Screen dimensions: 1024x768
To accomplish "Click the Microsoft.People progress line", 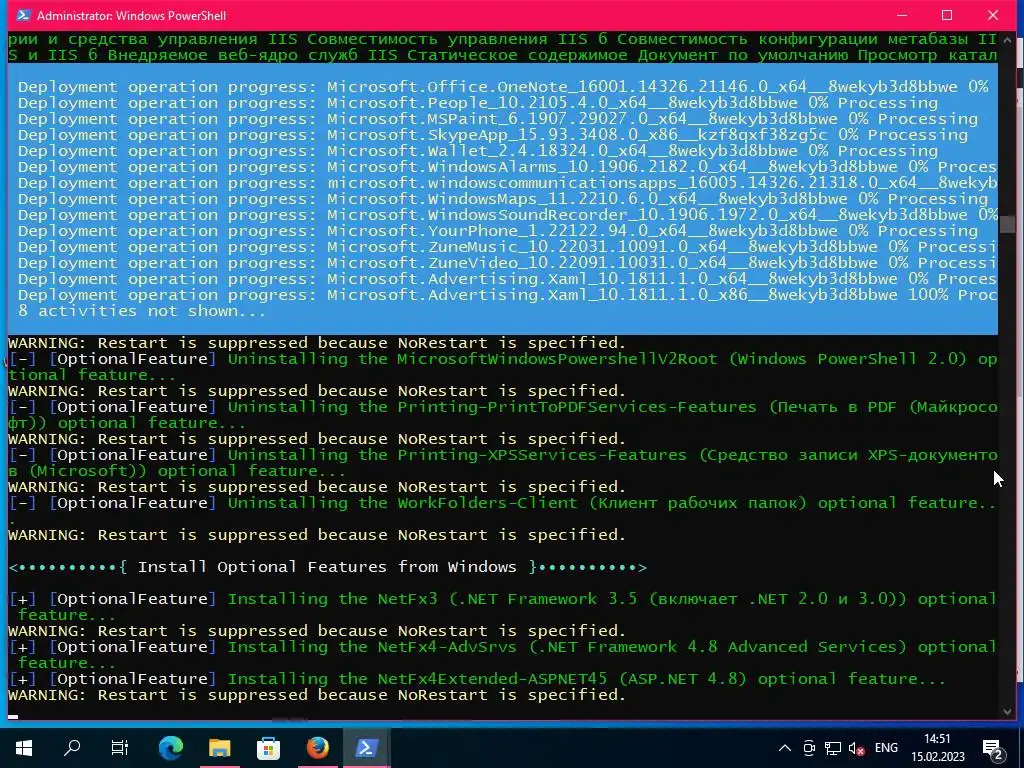I will point(477,103).
